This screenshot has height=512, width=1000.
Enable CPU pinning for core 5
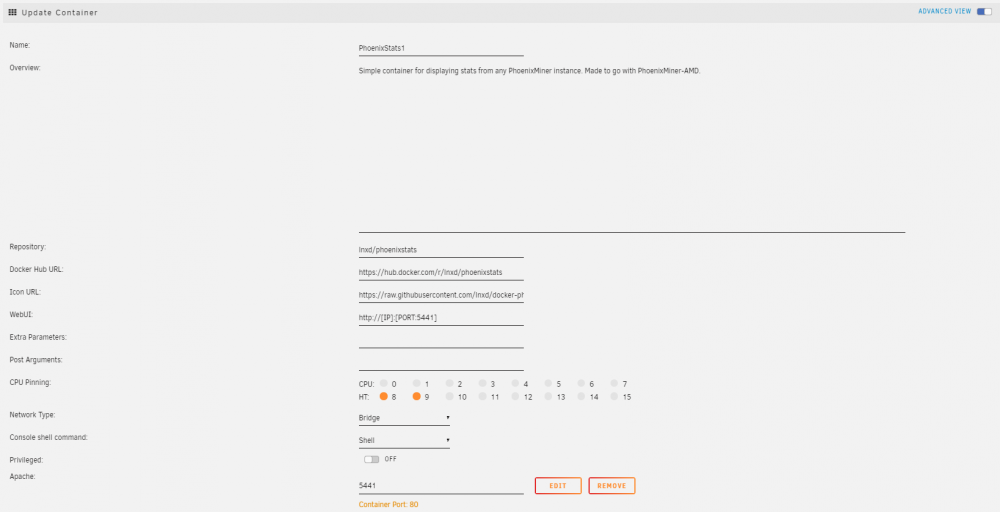(548, 384)
